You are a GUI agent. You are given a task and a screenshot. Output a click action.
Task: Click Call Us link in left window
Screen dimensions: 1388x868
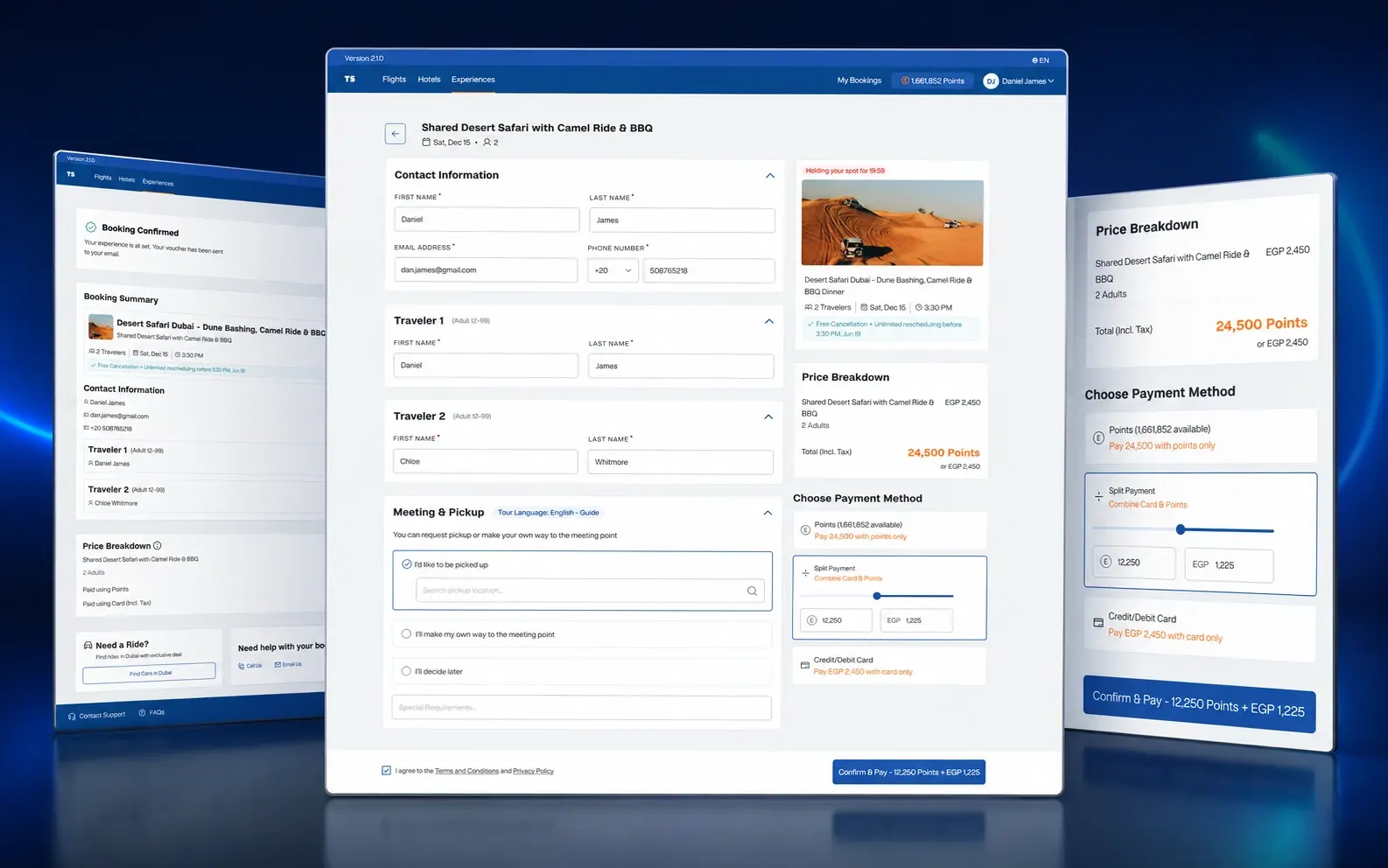click(x=250, y=666)
